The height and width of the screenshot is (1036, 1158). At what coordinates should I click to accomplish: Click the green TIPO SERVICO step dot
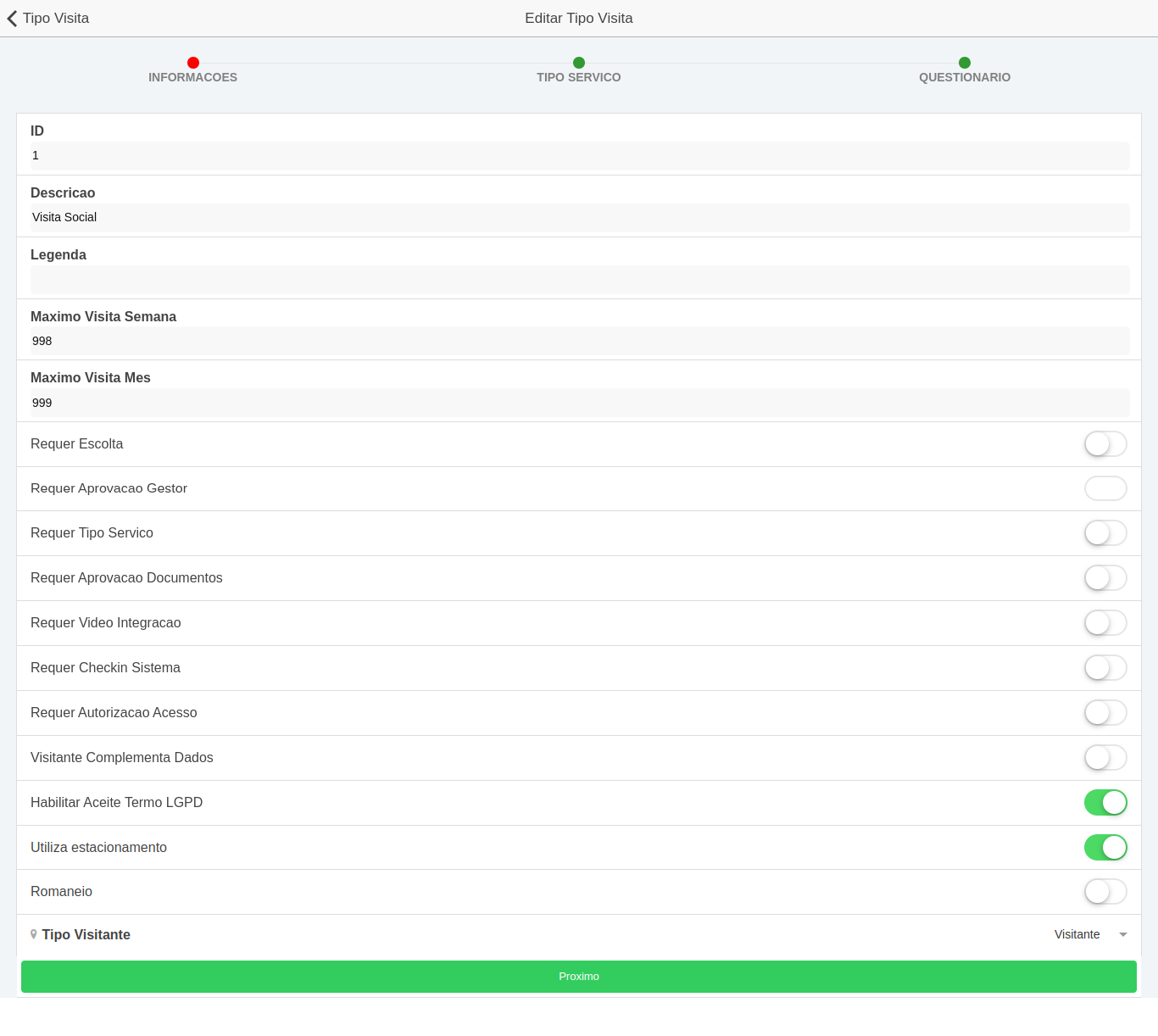pyautogui.click(x=579, y=63)
